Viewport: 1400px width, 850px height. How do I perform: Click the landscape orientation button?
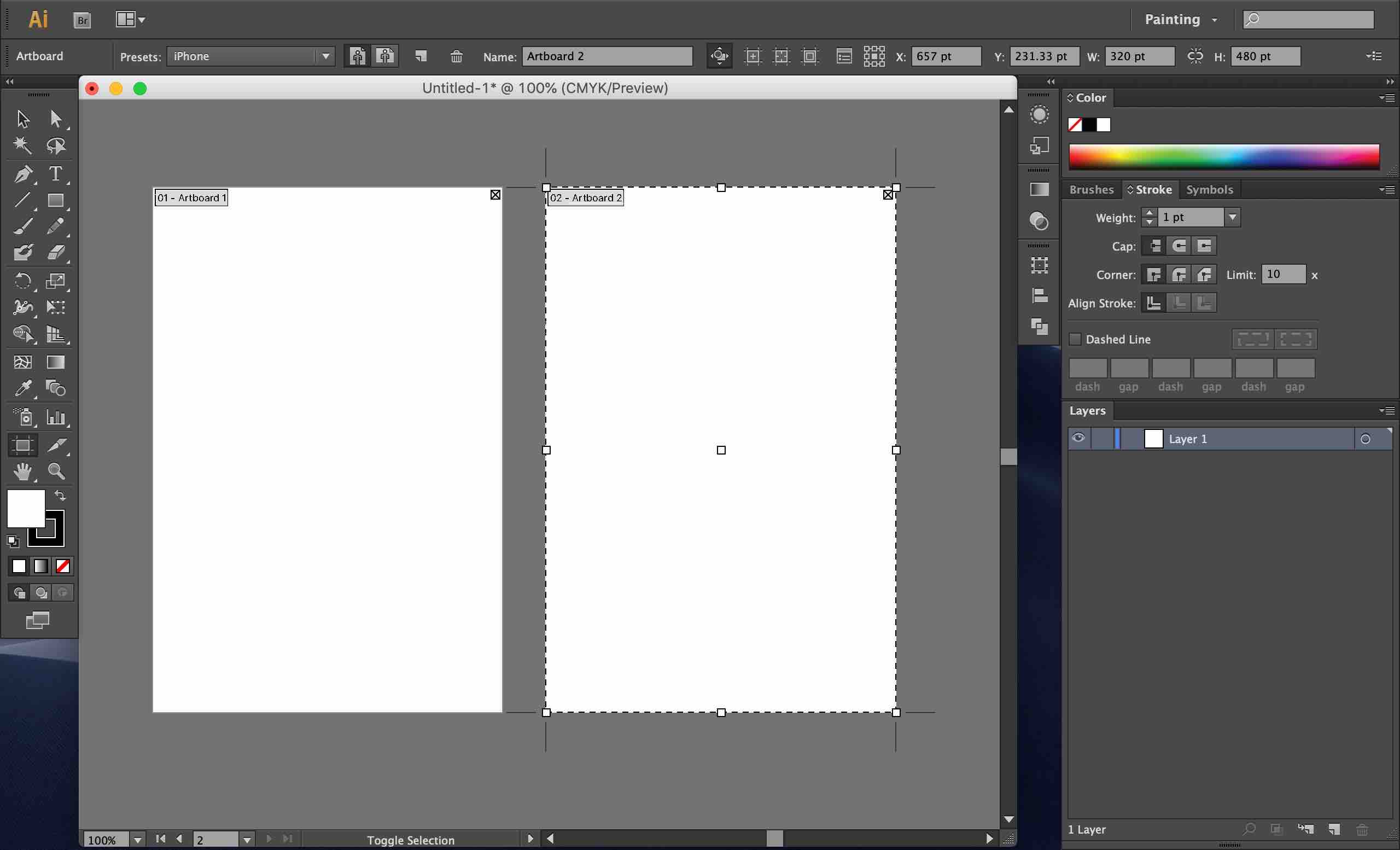pyautogui.click(x=386, y=56)
